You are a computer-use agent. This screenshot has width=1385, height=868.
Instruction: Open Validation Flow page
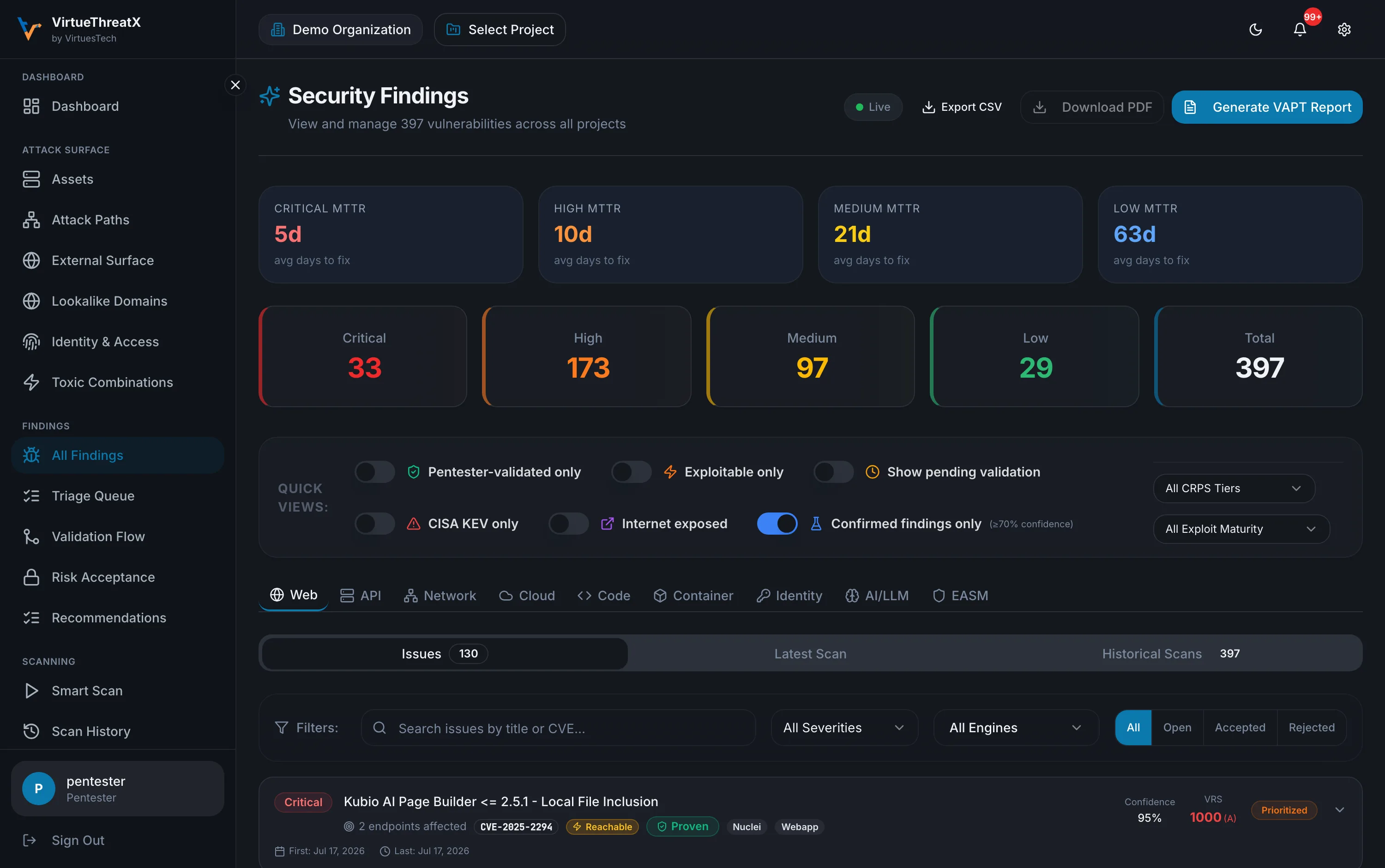coord(117,536)
